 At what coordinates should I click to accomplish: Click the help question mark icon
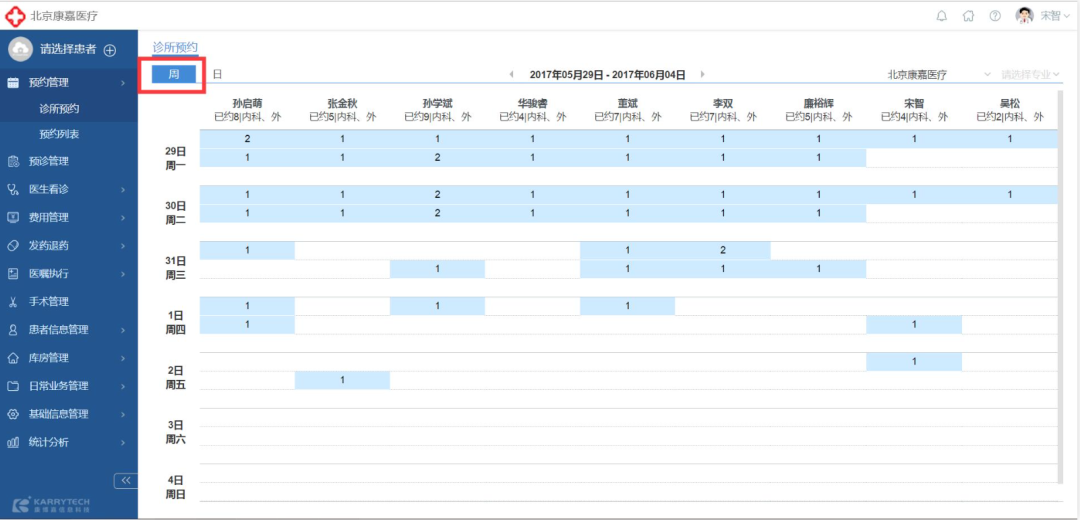click(995, 16)
